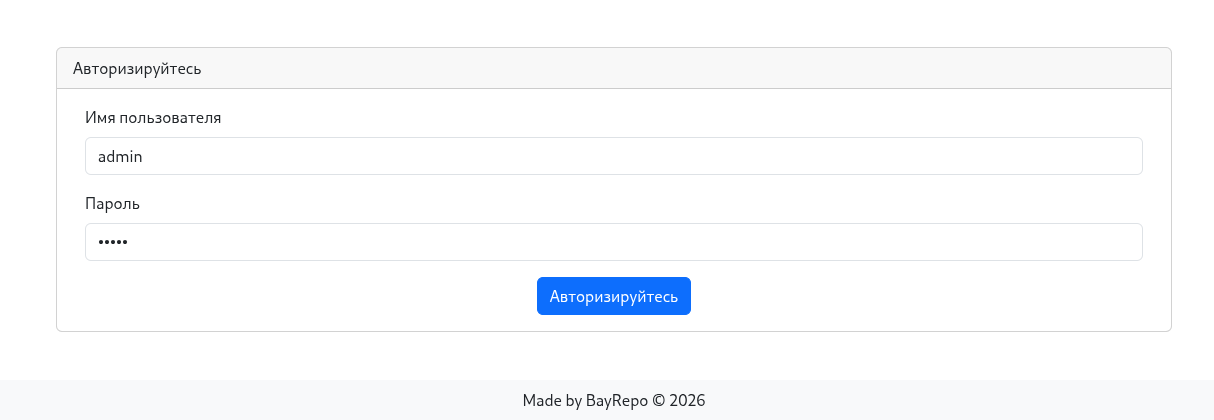This screenshot has height=420, width=1214.
Task: Click the word "пользователя" in the username label
Action: [170, 118]
